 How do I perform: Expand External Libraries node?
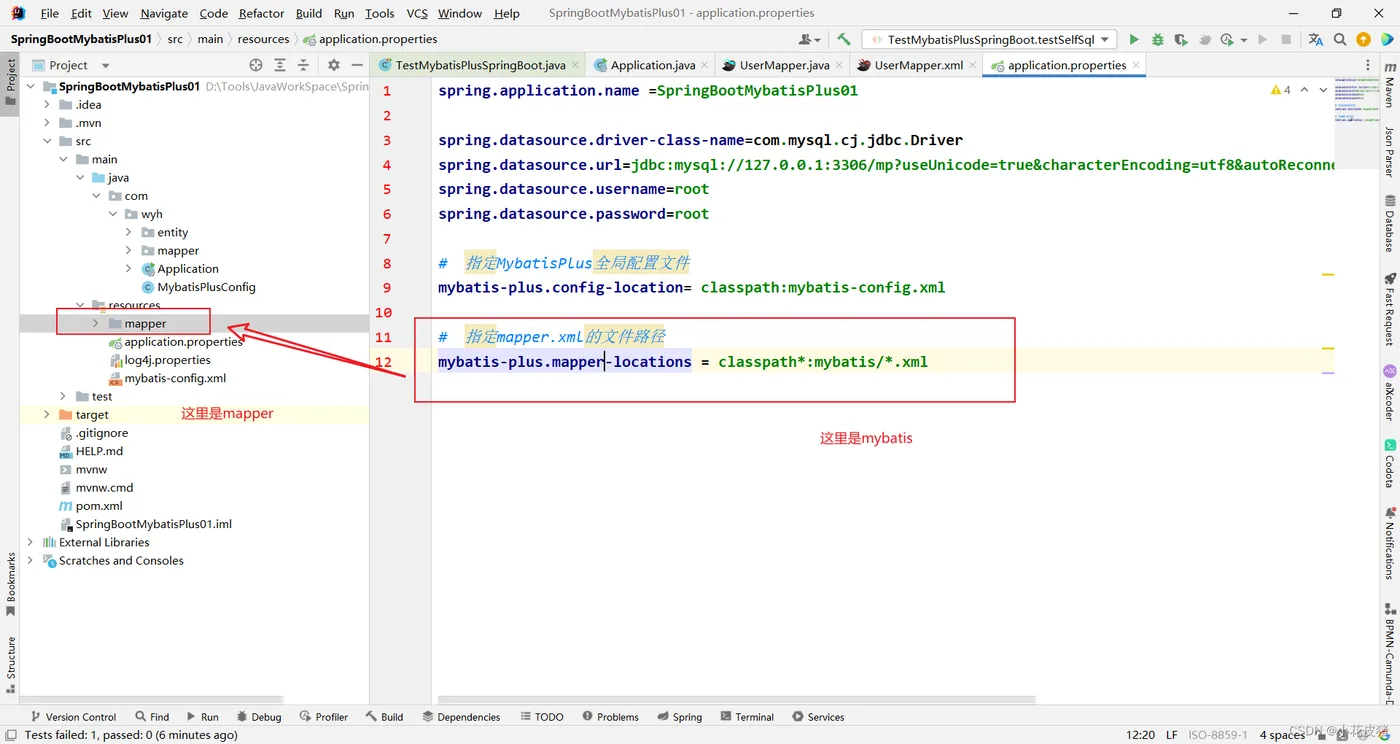pos(31,542)
